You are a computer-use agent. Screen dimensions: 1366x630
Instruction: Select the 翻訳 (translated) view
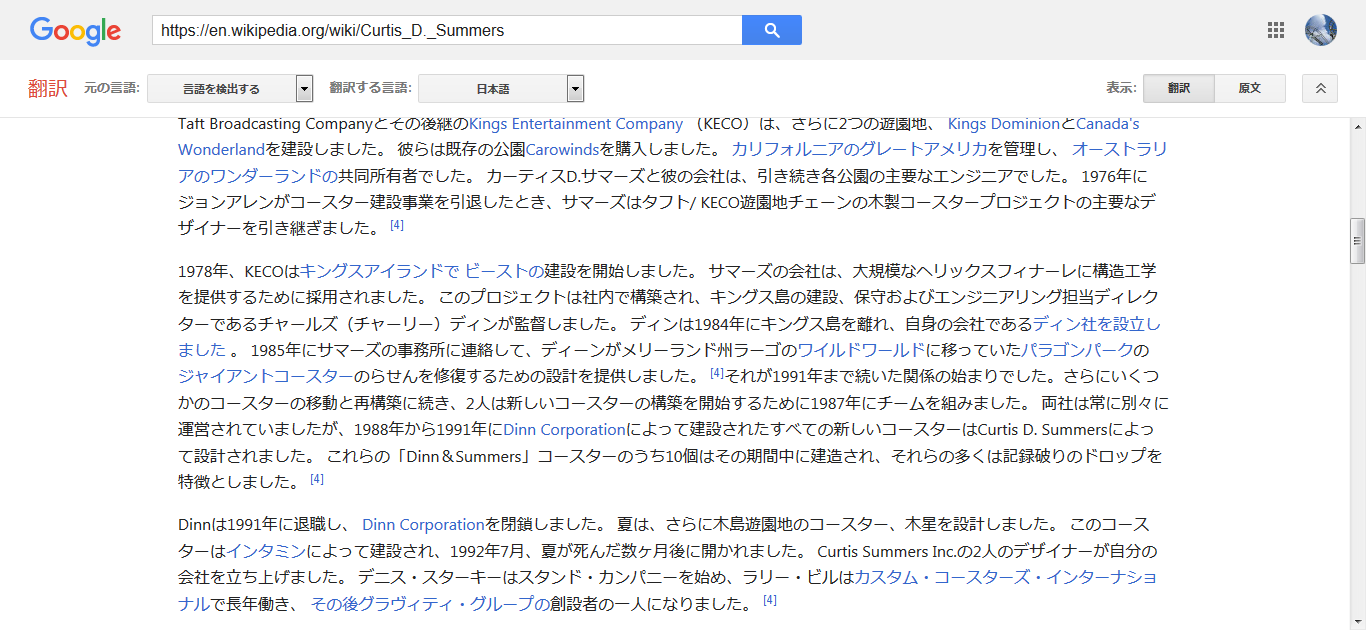1179,88
